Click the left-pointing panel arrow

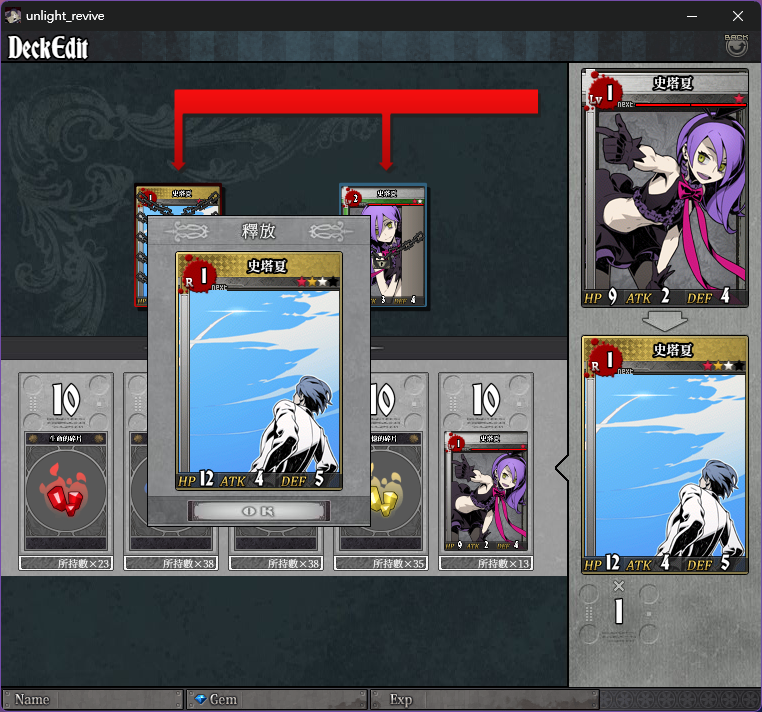[x=562, y=468]
